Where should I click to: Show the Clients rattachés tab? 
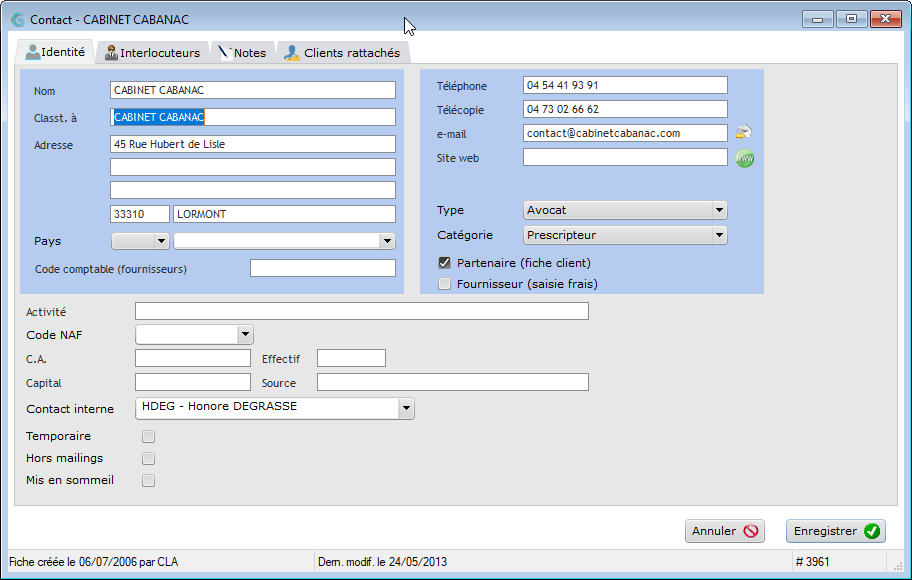click(x=343, y=53)
